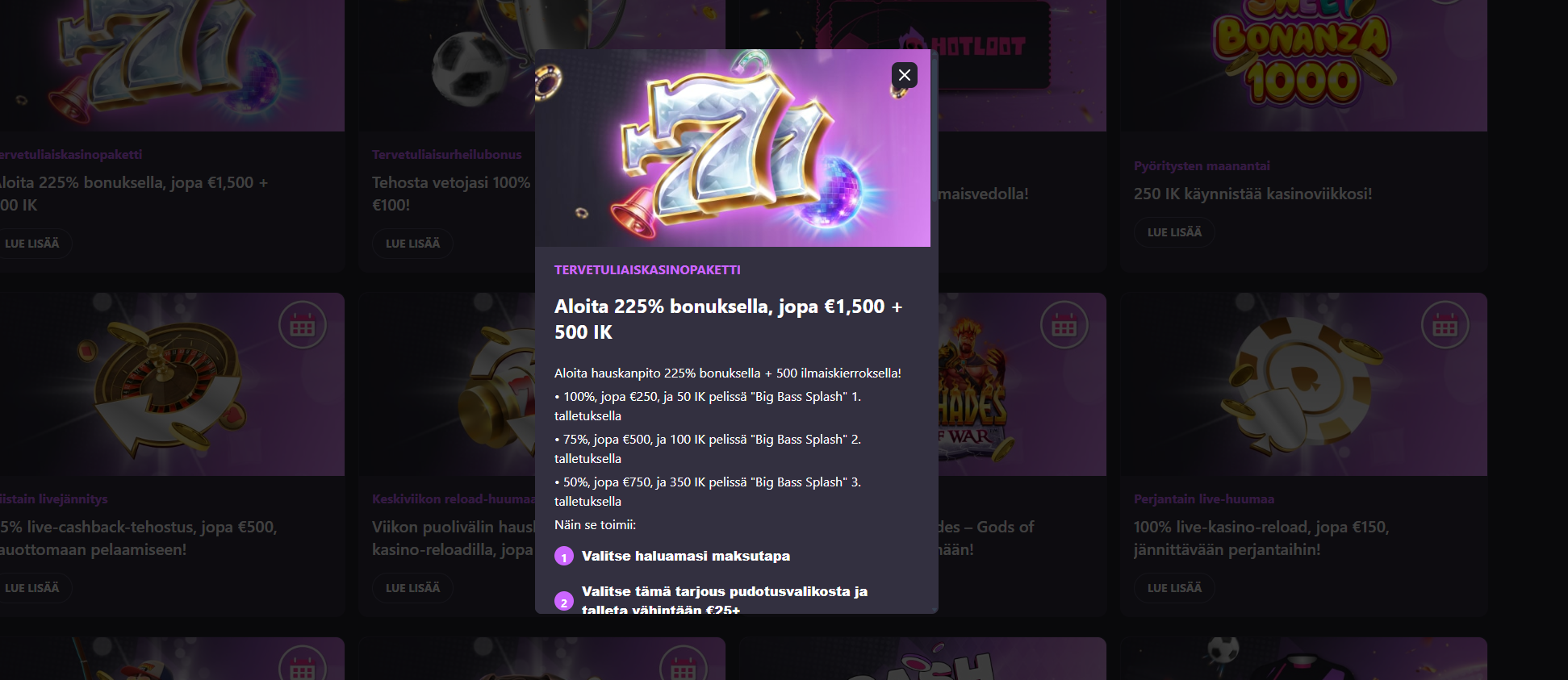Click the step 1 numbered circle icon
This screenshot has width=1568, height=680.
click(x=564, y=557)
